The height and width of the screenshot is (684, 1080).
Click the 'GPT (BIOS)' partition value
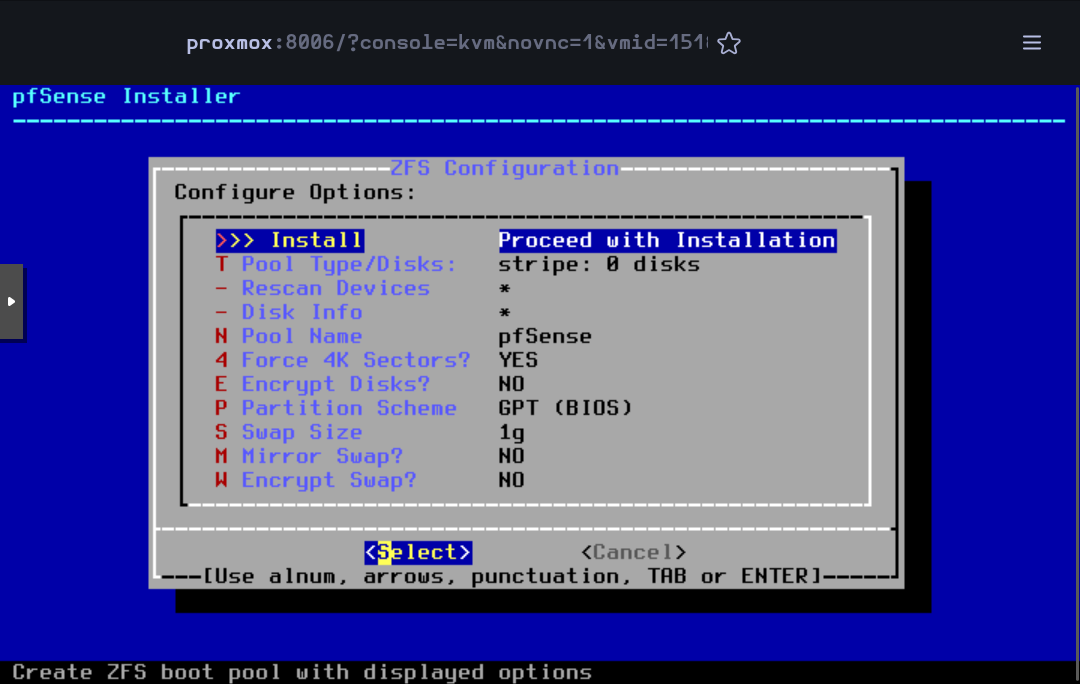pyautogui.click(x=565, y=408)
